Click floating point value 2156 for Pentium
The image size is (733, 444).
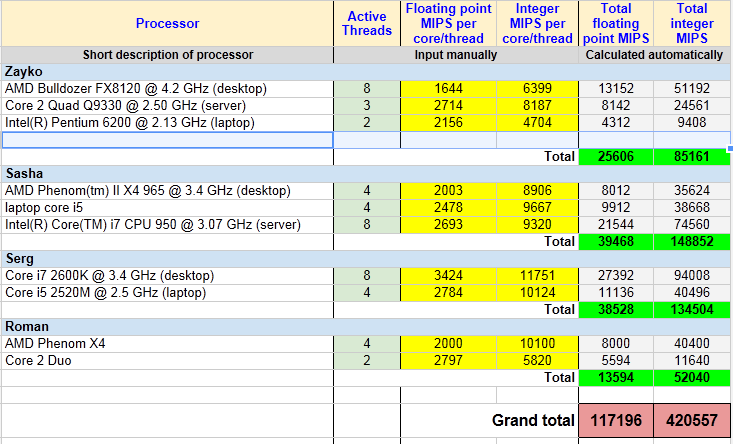coord(448,123)
